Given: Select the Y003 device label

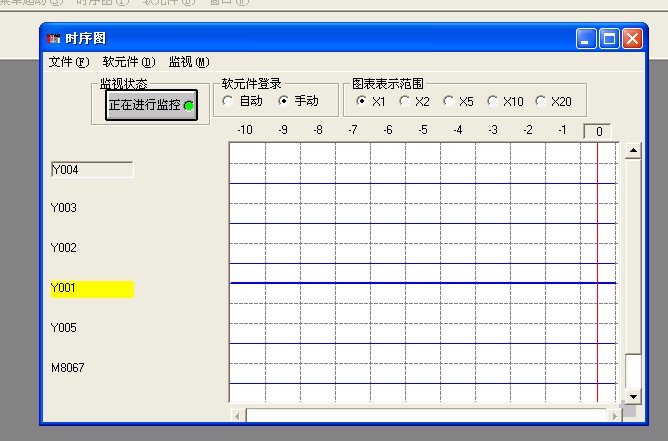Looking at the screenshot, I should click(x=64, y=208).
